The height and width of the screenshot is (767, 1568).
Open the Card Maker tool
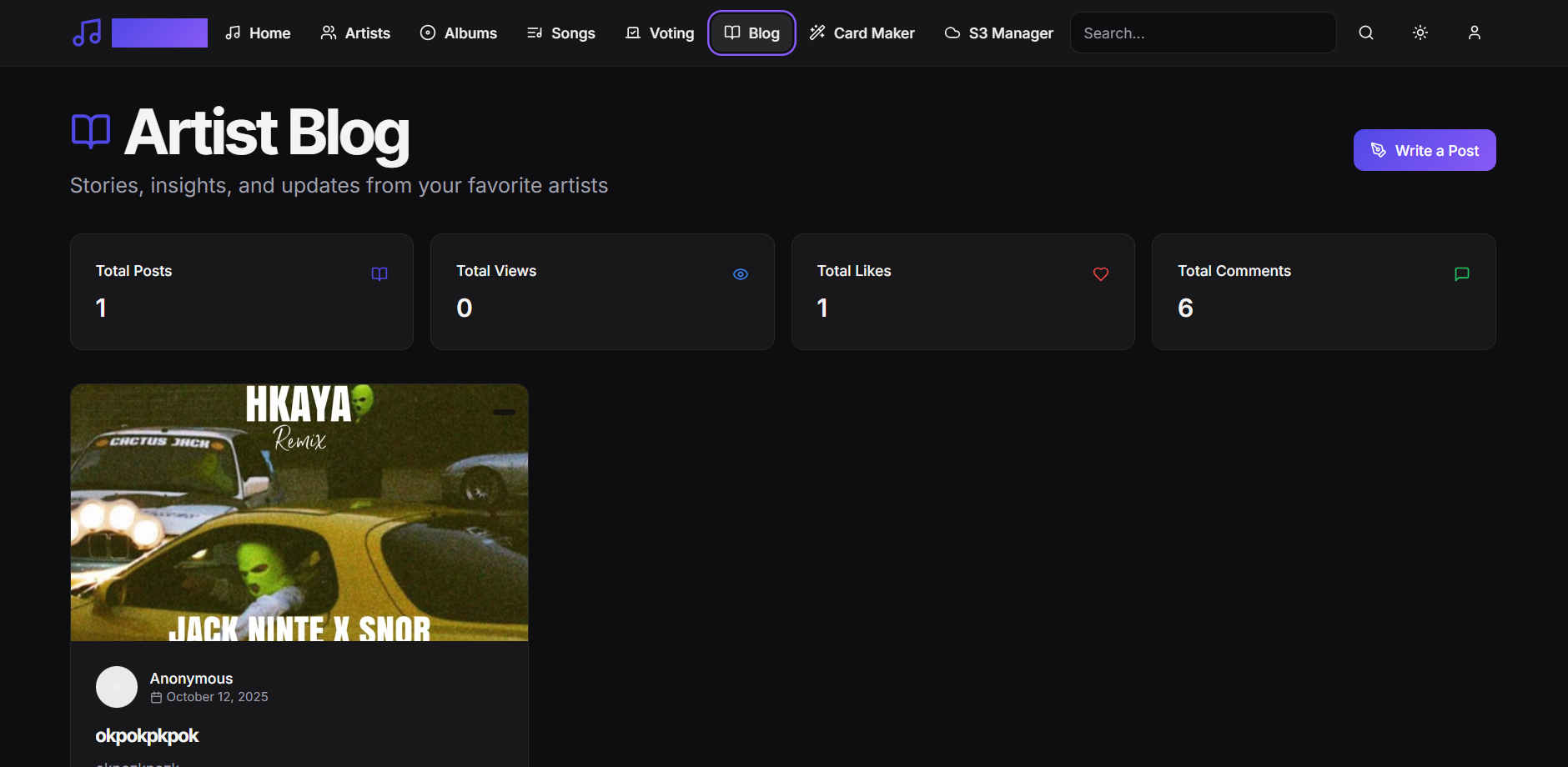click(x=862, y=33)
